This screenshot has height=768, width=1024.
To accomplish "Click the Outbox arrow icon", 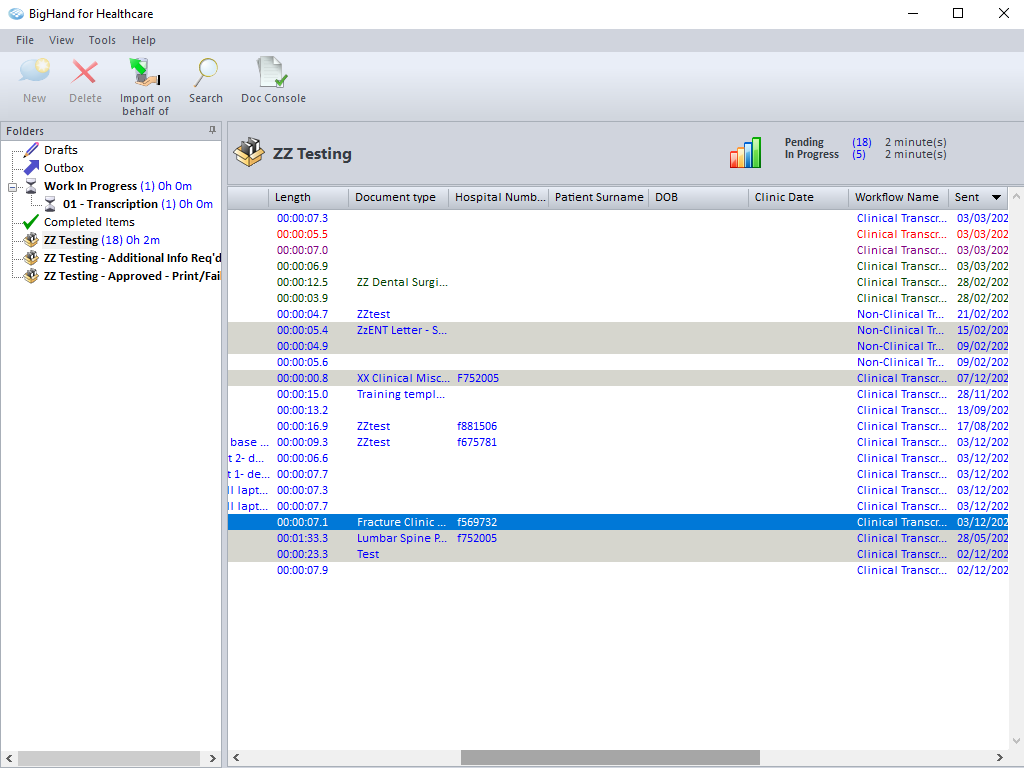I will click(x=31, y=168).
